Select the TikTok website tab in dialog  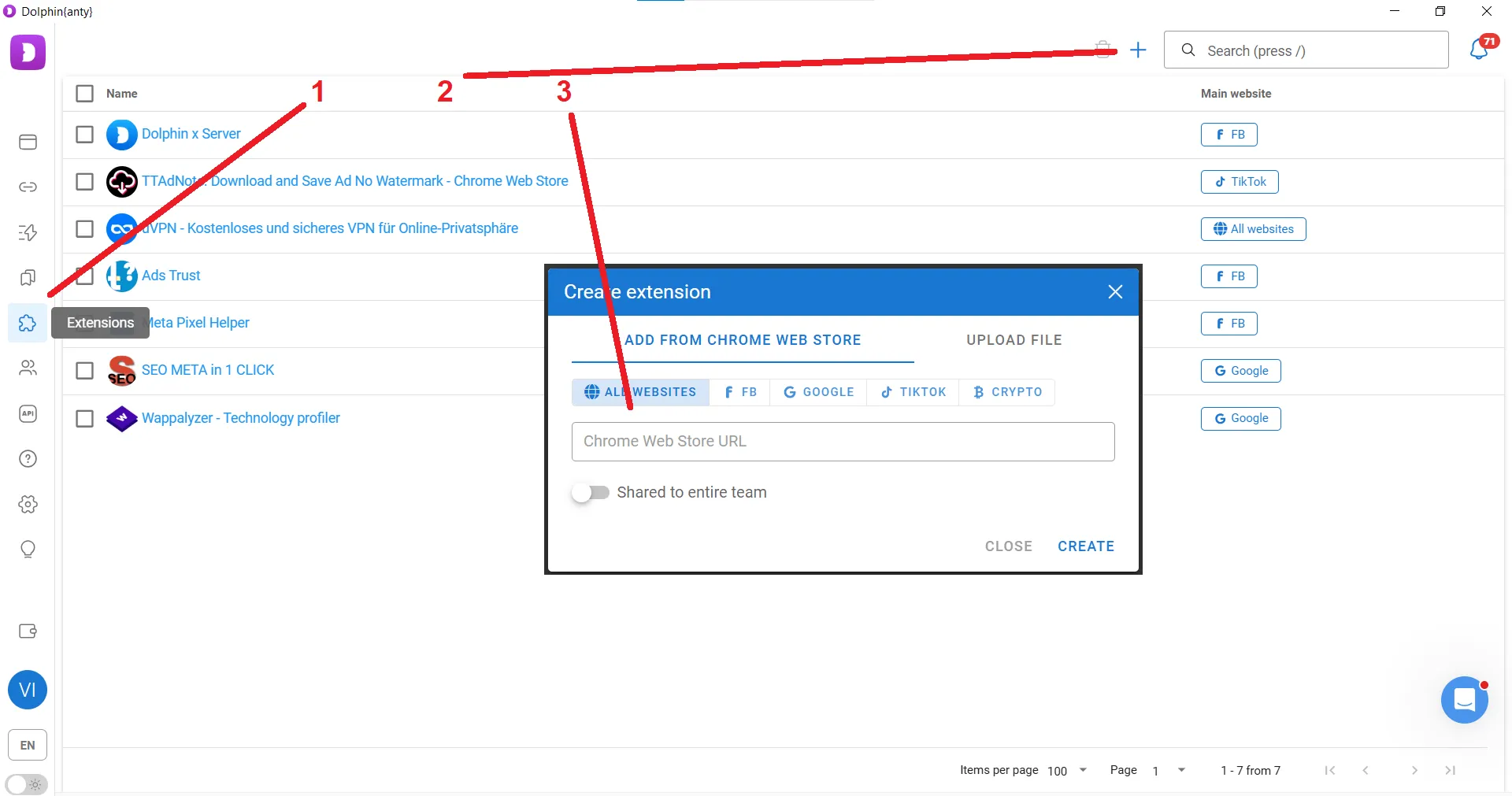[x=913, y=392]
